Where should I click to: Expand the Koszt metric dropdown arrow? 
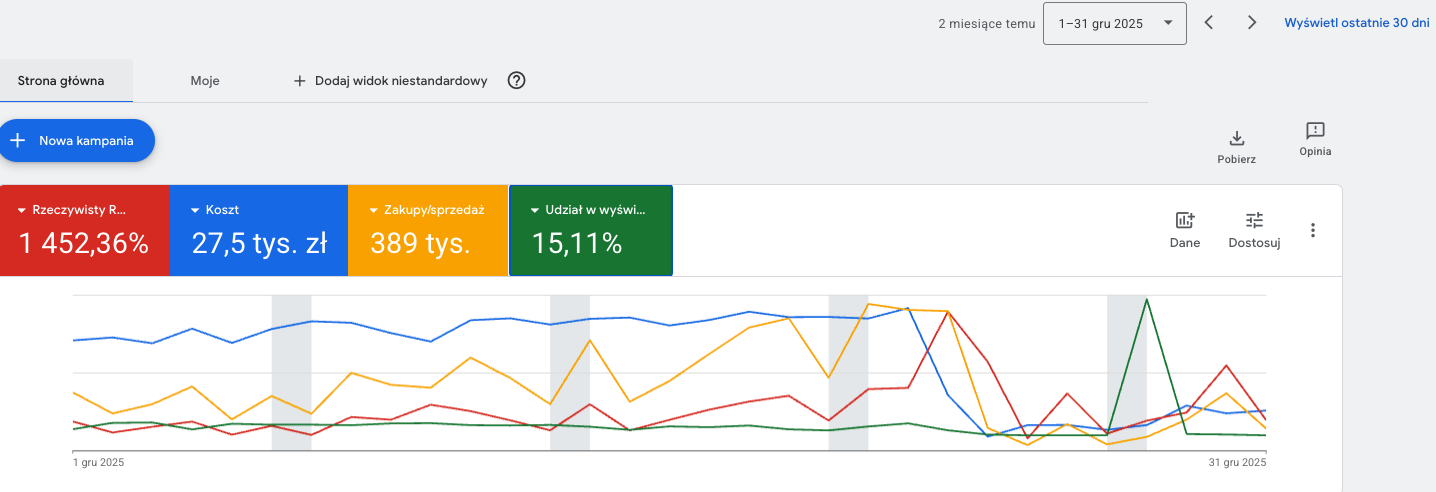coord(195,211)
